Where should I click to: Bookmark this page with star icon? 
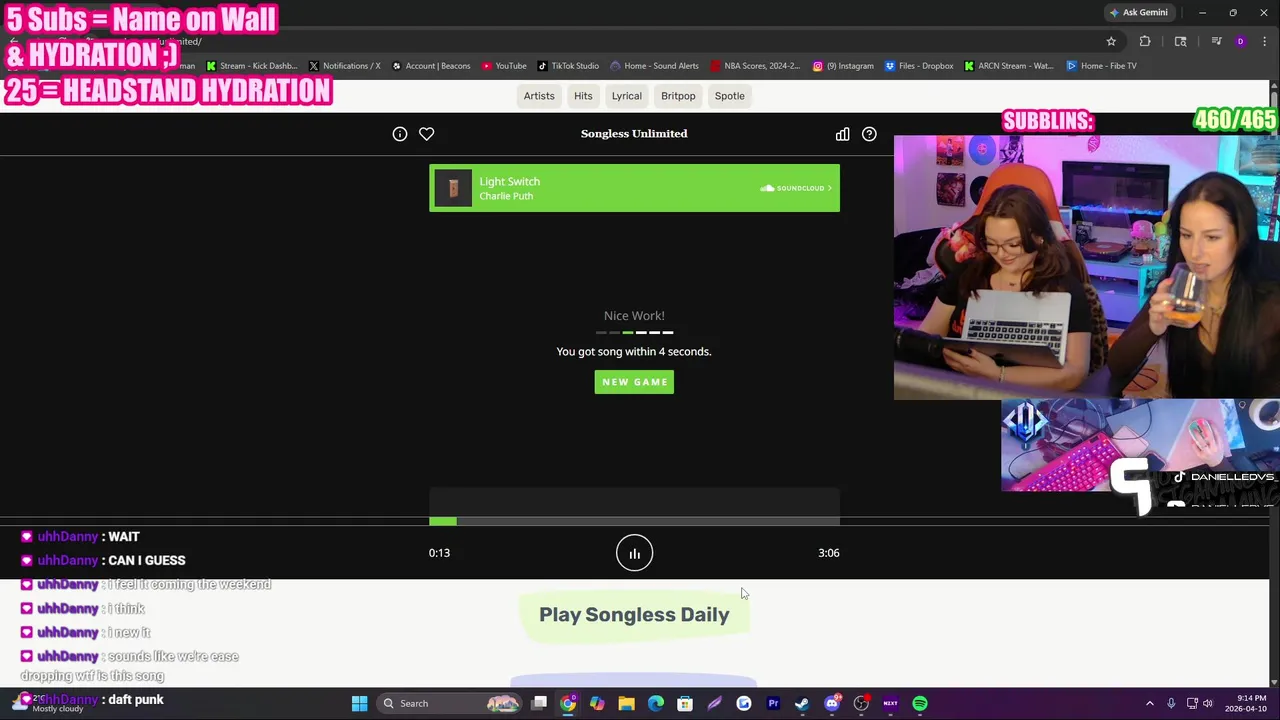tap(1111, 41)
